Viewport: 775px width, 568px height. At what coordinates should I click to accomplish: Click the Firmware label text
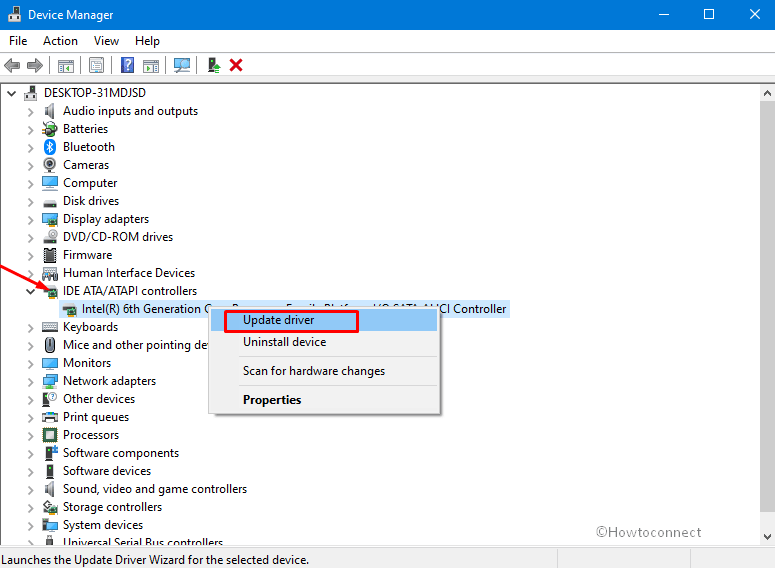(87, 255)
